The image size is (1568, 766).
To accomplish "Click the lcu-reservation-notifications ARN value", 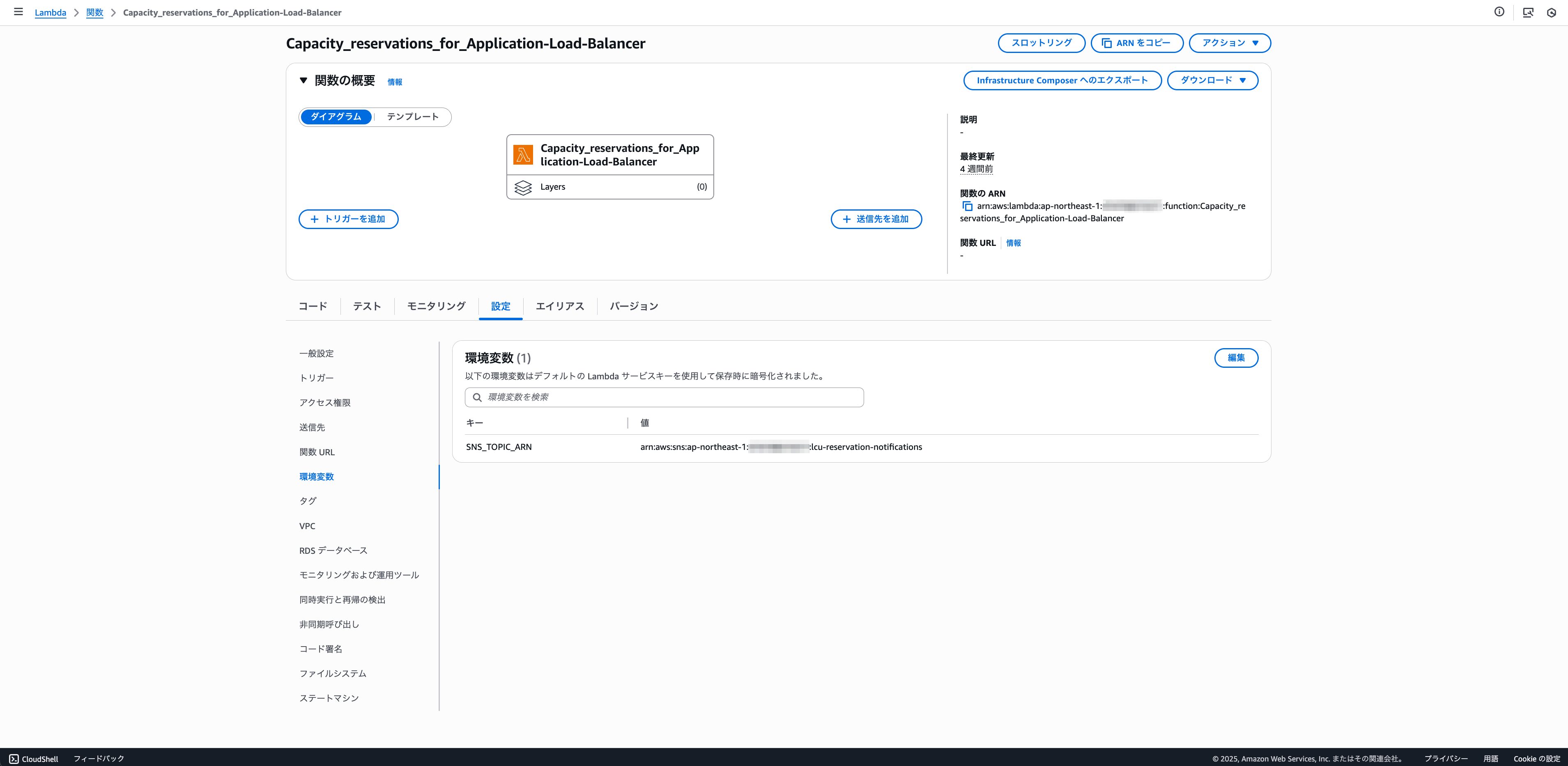I will [781, 447].
